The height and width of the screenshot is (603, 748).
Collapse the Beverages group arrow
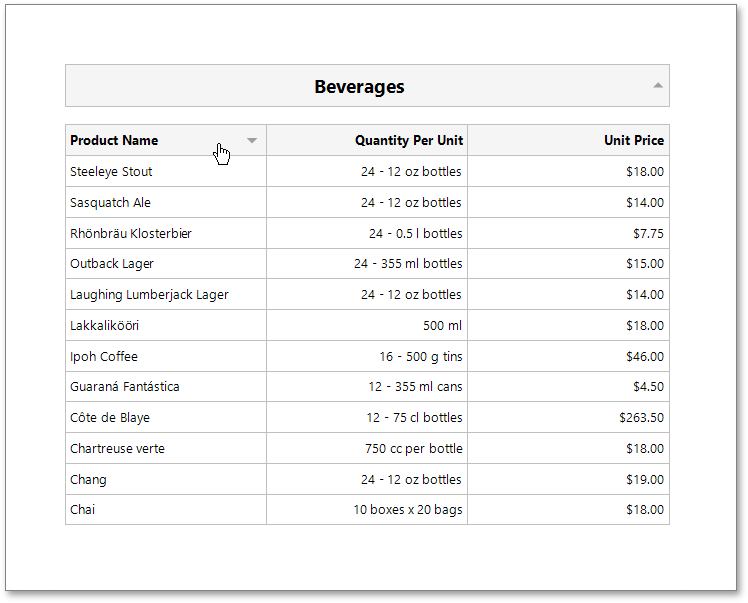coord(658,86)
